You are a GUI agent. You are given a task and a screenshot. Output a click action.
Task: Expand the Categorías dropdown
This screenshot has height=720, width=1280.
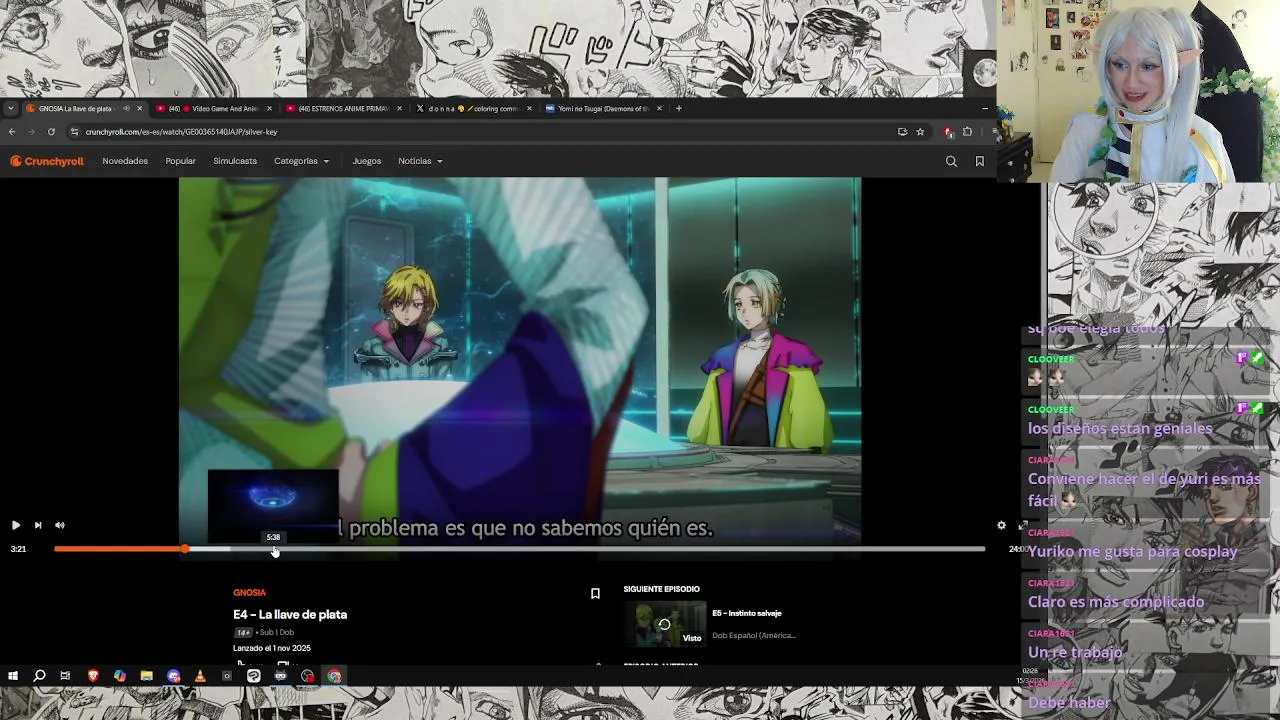click(301, 161)
